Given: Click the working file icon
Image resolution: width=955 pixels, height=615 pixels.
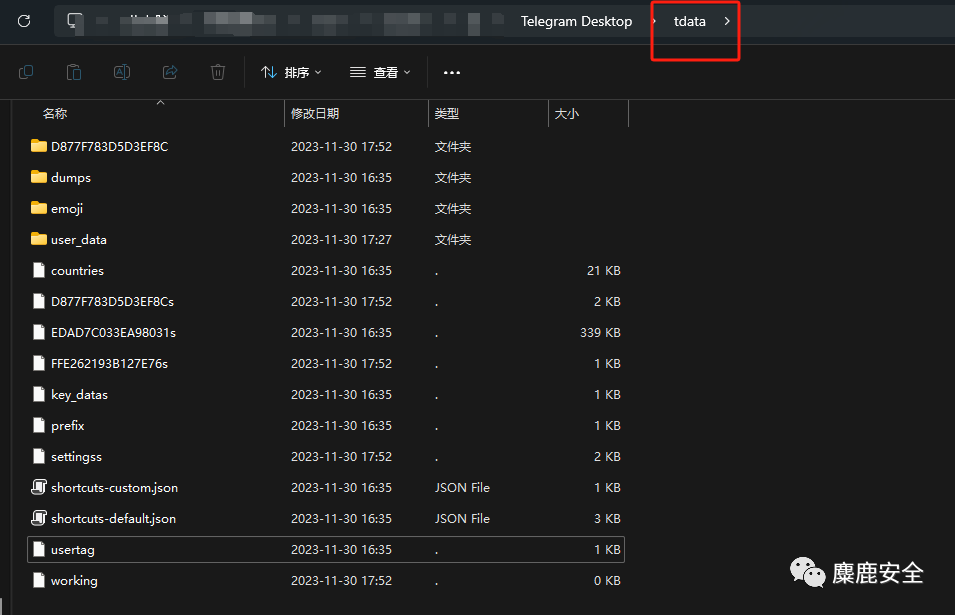Looking at the screenshot, I should [39, 580].
